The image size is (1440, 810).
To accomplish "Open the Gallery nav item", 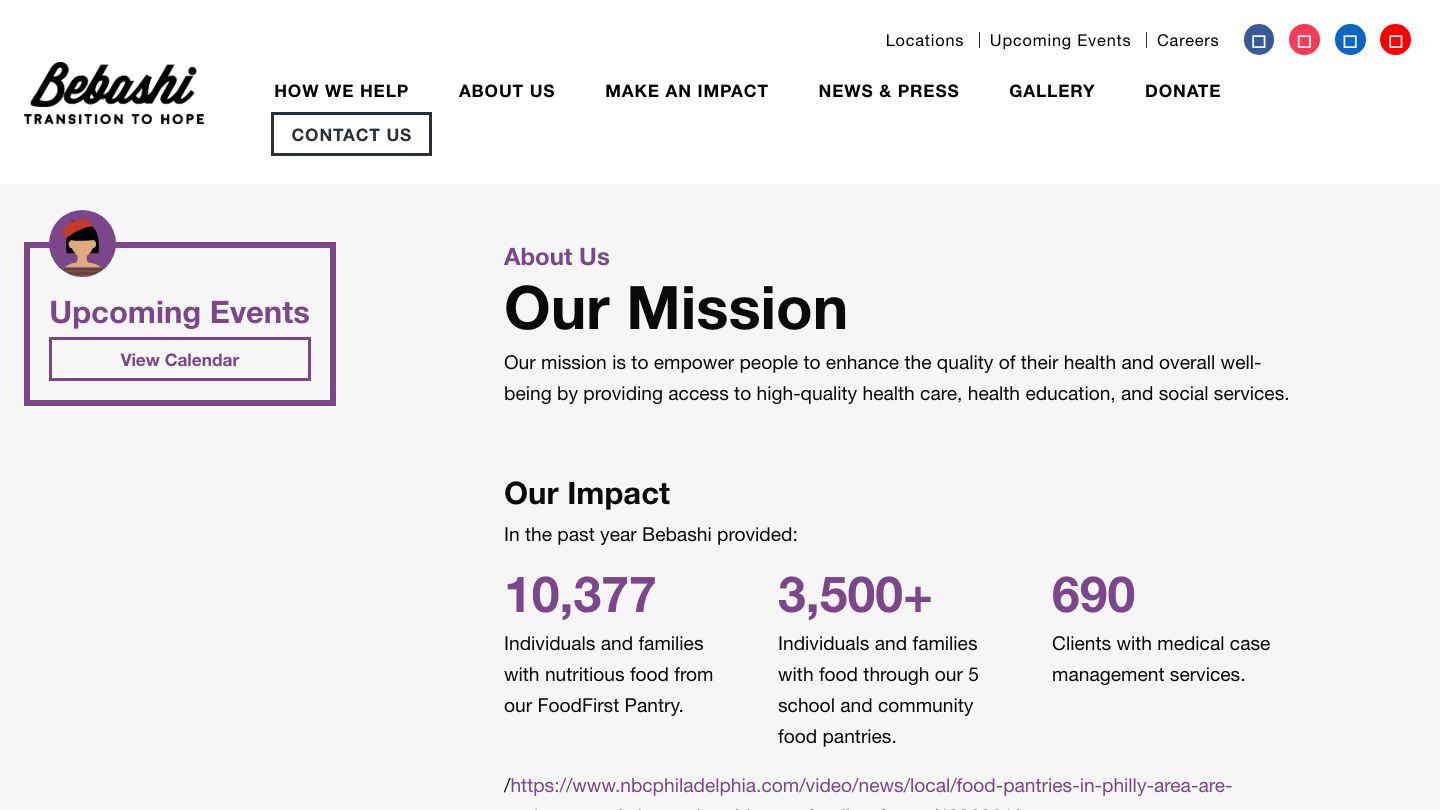I will (1052, 91).
